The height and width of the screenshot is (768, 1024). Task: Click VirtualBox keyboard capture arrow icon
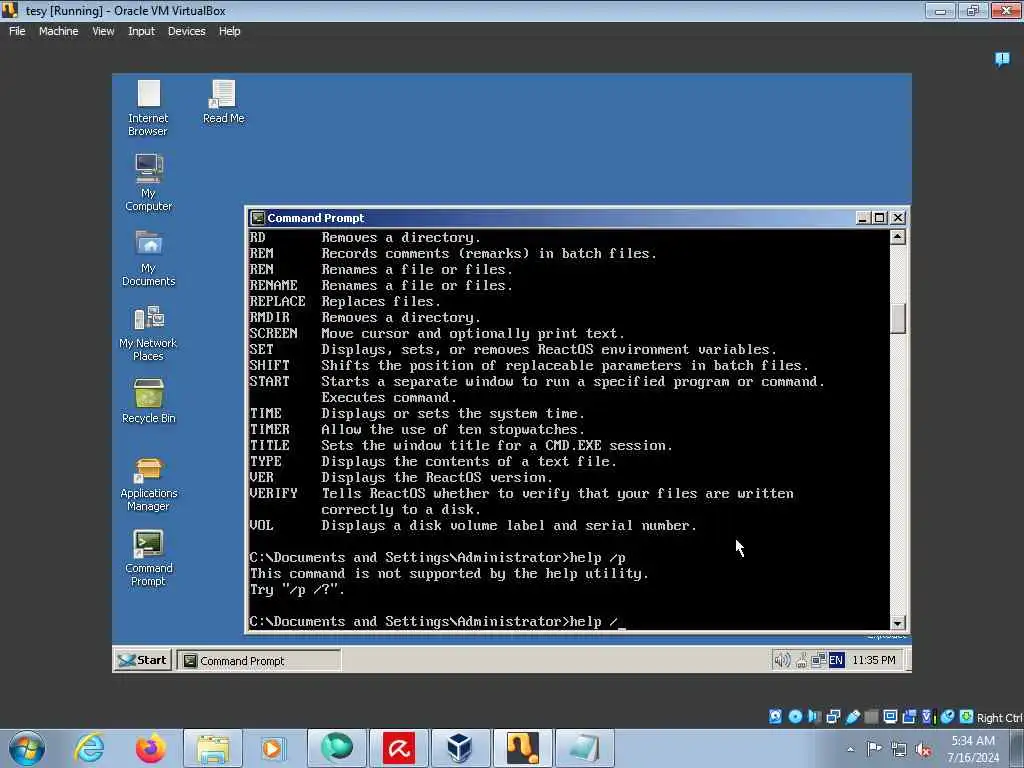(x=967, y=716)
